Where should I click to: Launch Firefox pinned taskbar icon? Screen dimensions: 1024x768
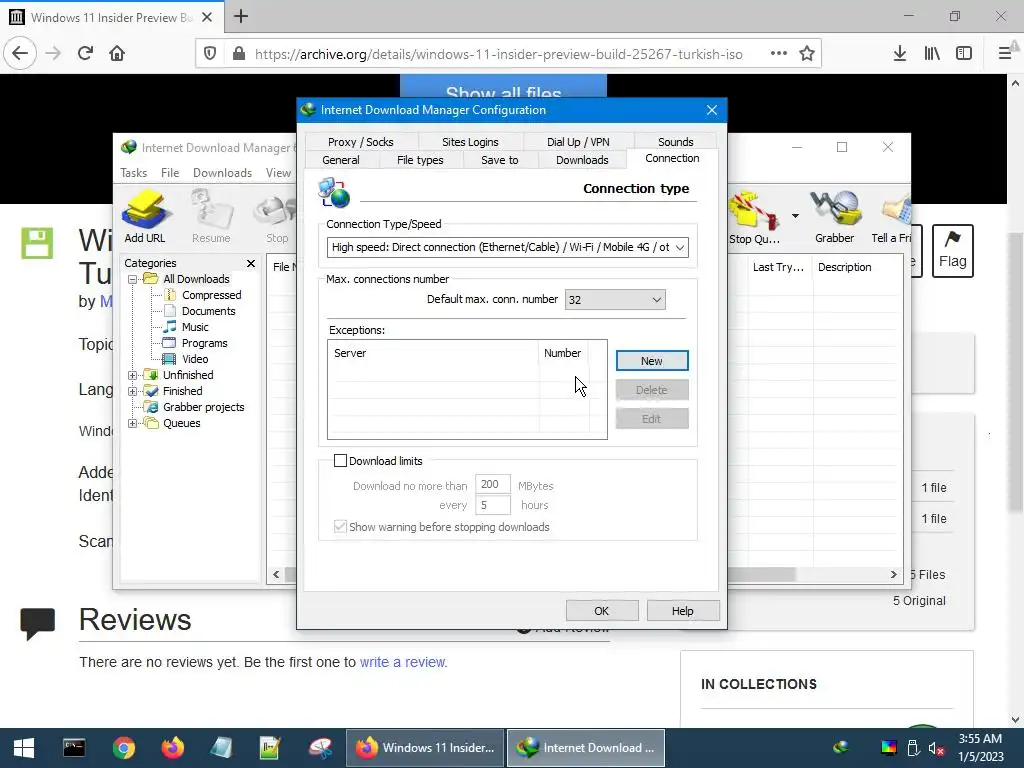point(172,748)
